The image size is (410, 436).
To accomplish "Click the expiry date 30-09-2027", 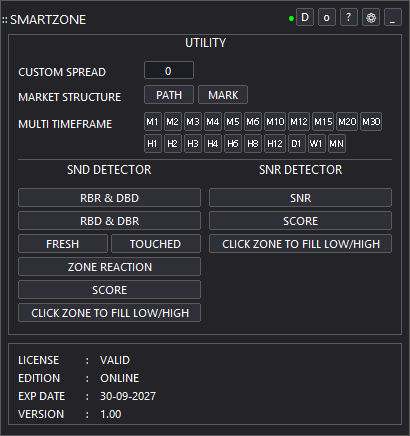I will [128, 396].
